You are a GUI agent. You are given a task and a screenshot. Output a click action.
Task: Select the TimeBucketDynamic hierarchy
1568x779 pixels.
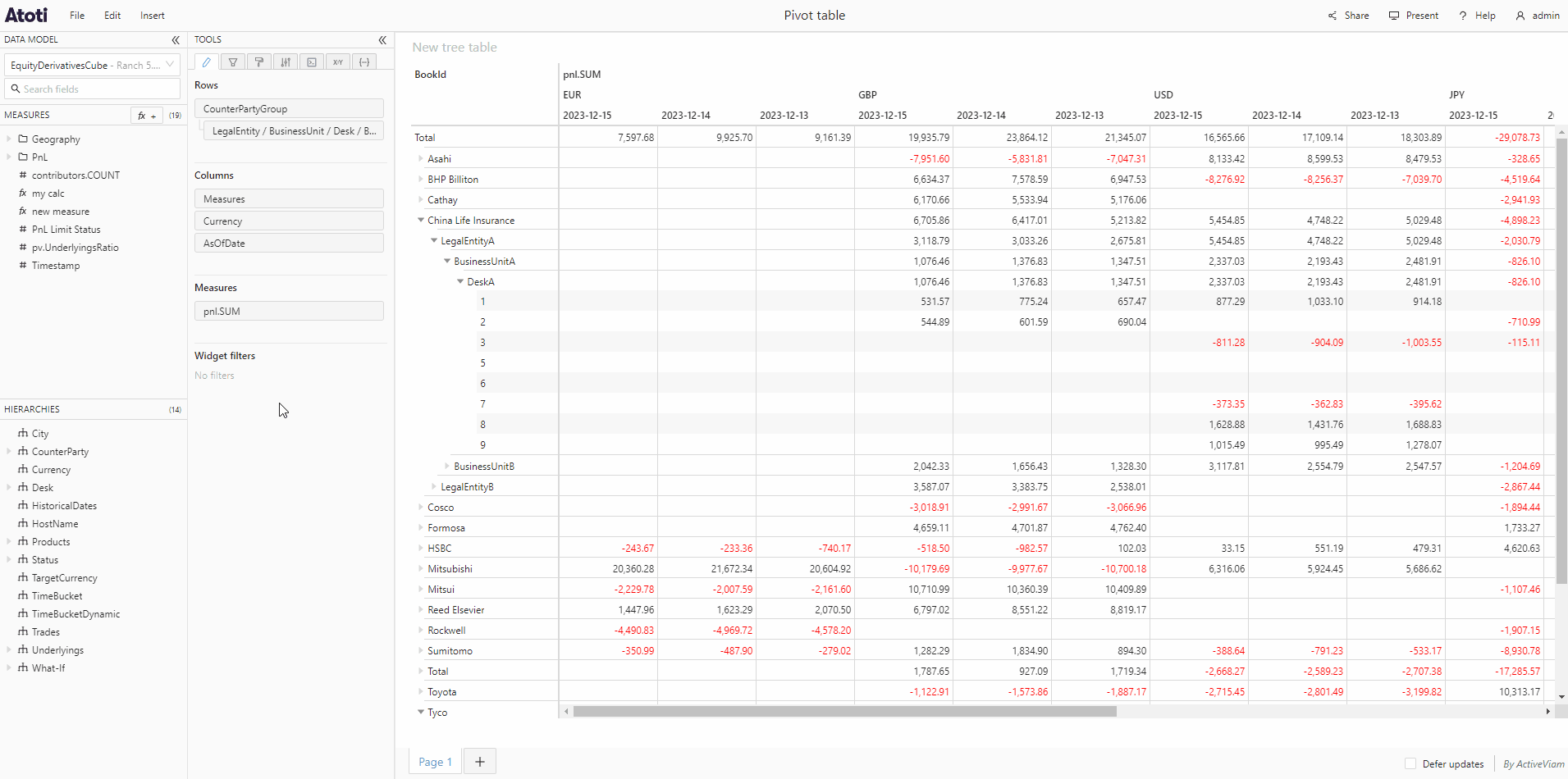point(75,613)
